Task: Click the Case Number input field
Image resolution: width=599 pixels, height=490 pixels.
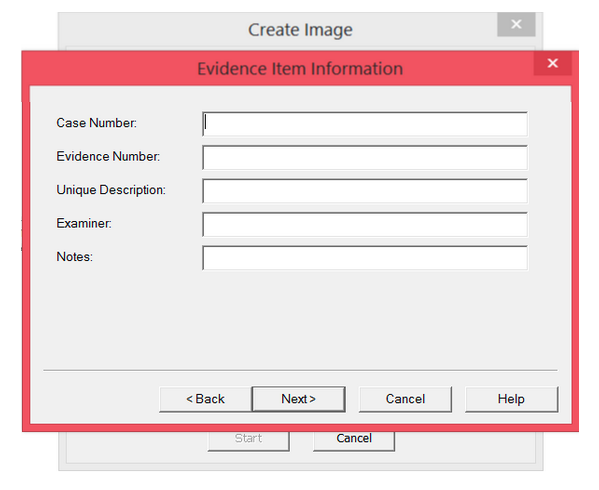Action: [x=365, y=124]
